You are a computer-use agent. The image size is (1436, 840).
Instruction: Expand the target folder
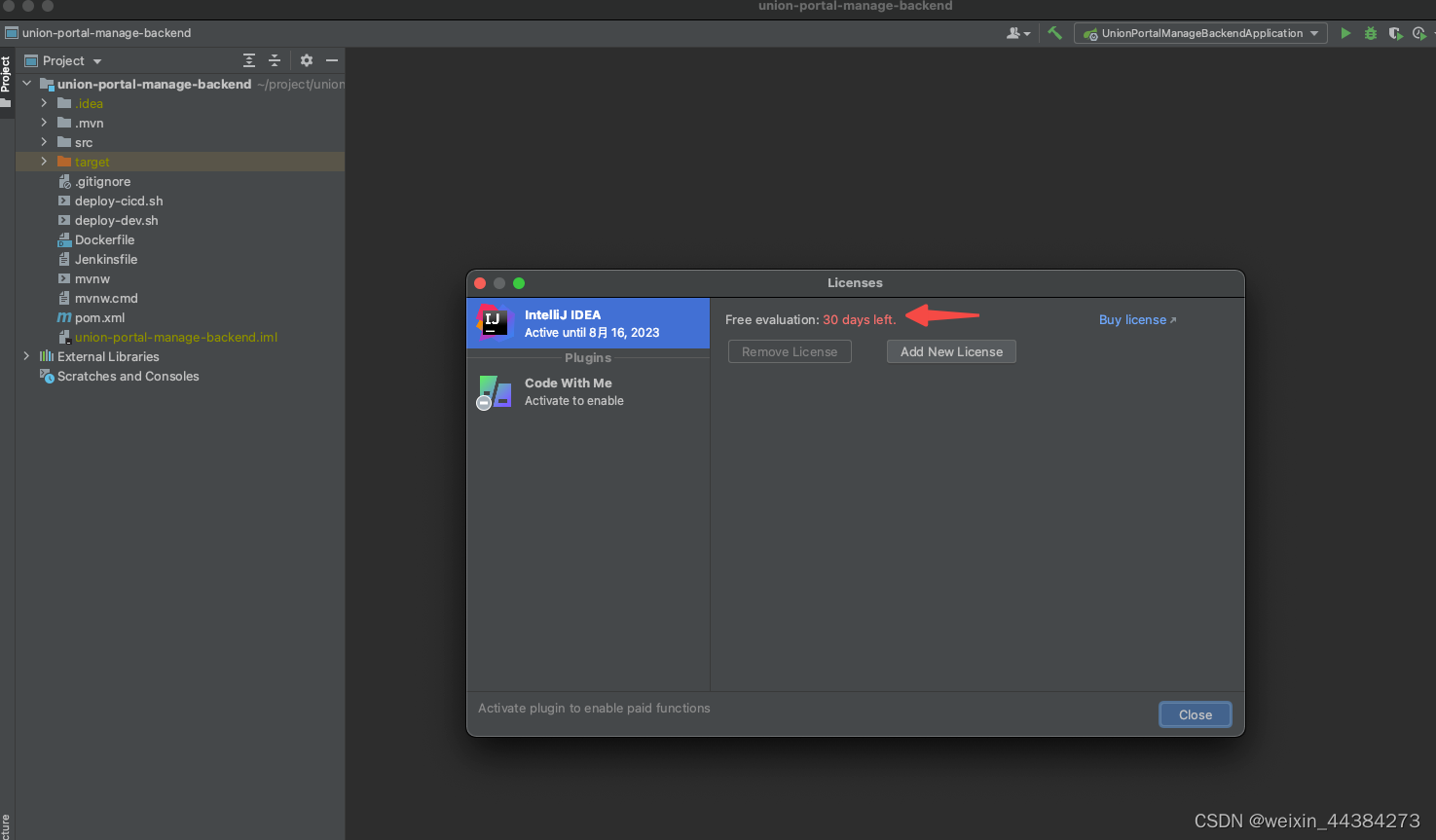click(x=44, y=162)
